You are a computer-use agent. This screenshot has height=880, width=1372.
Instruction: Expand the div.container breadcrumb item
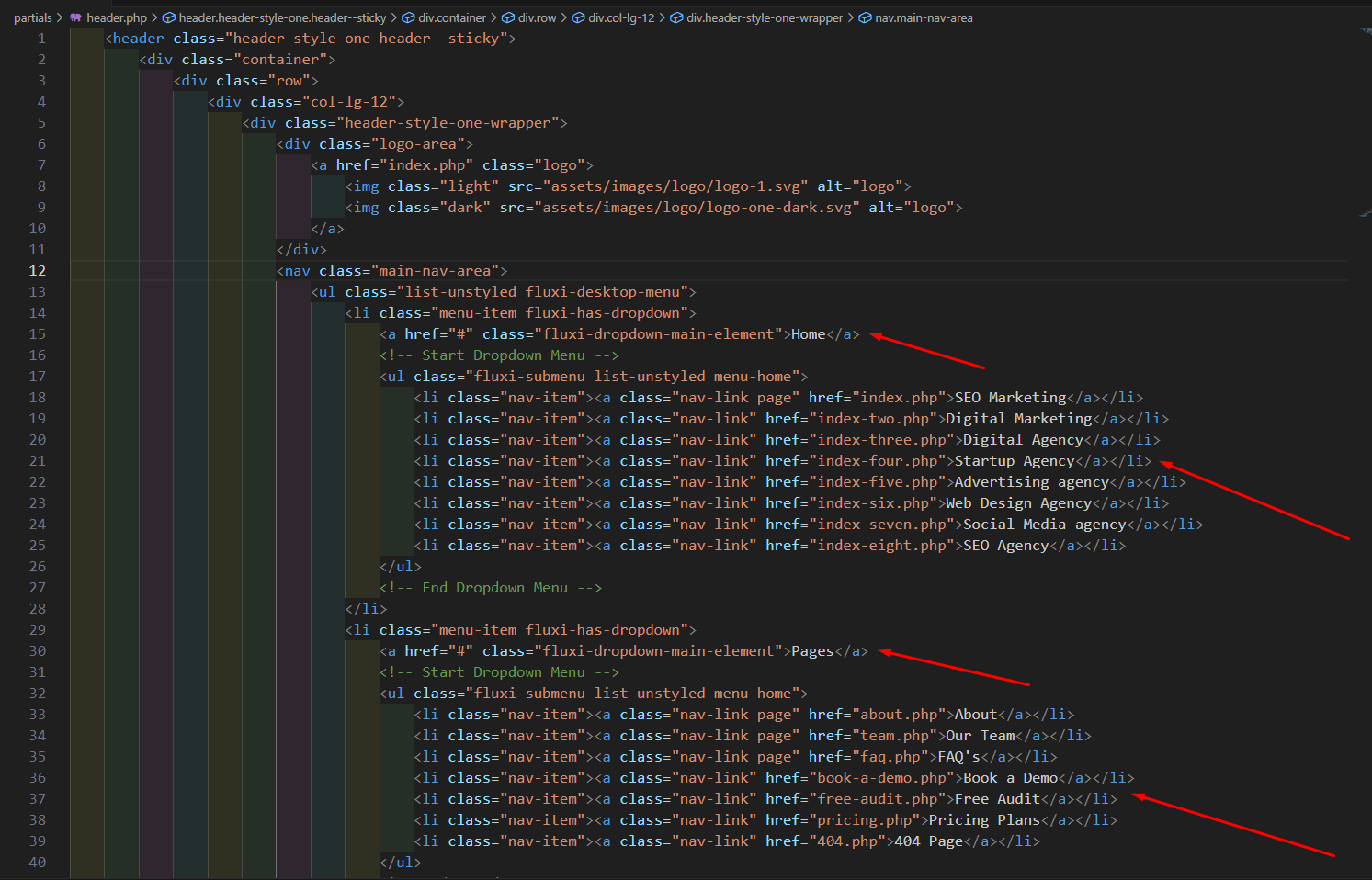point(452,17)
